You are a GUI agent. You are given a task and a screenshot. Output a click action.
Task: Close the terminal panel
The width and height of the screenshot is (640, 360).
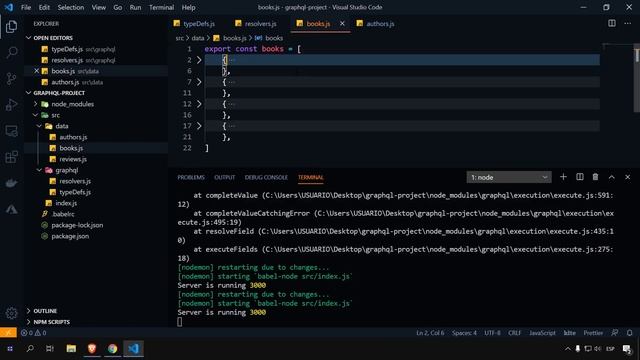pos(628,177)
